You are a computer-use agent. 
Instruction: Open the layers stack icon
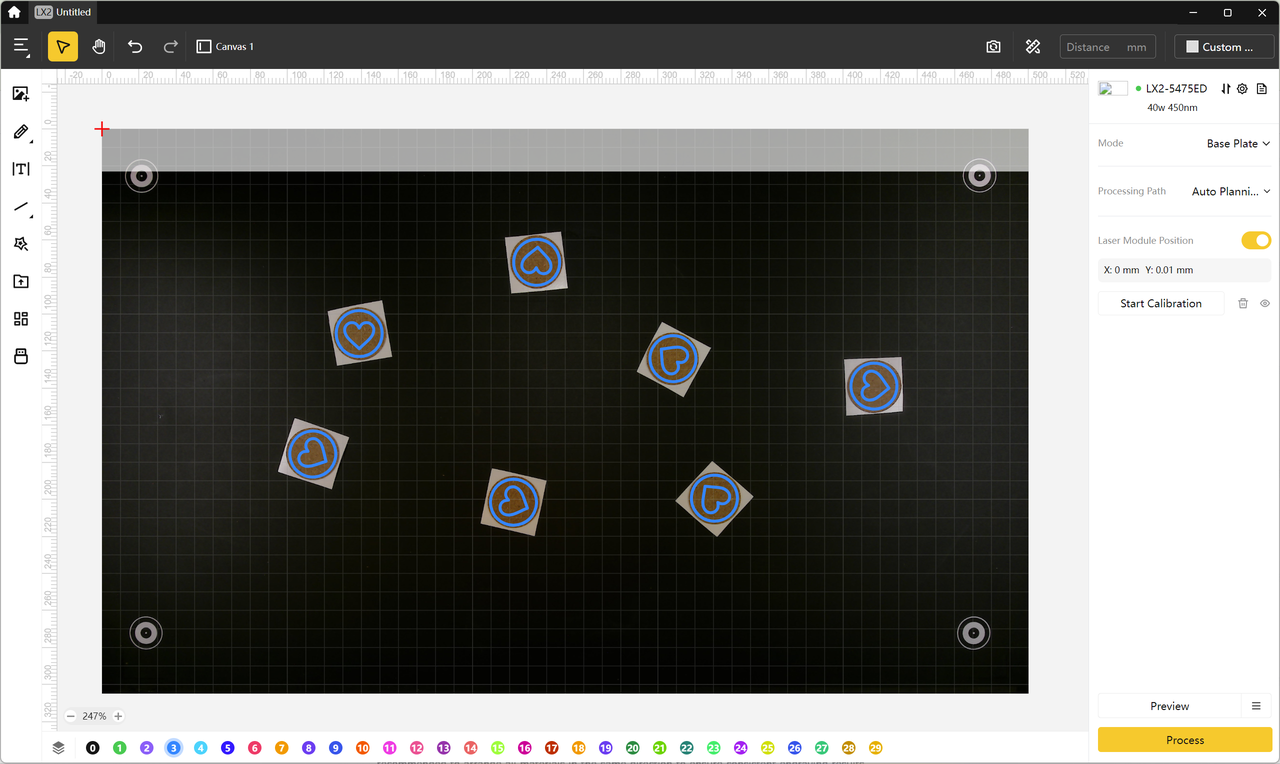[x=59, y=748]
